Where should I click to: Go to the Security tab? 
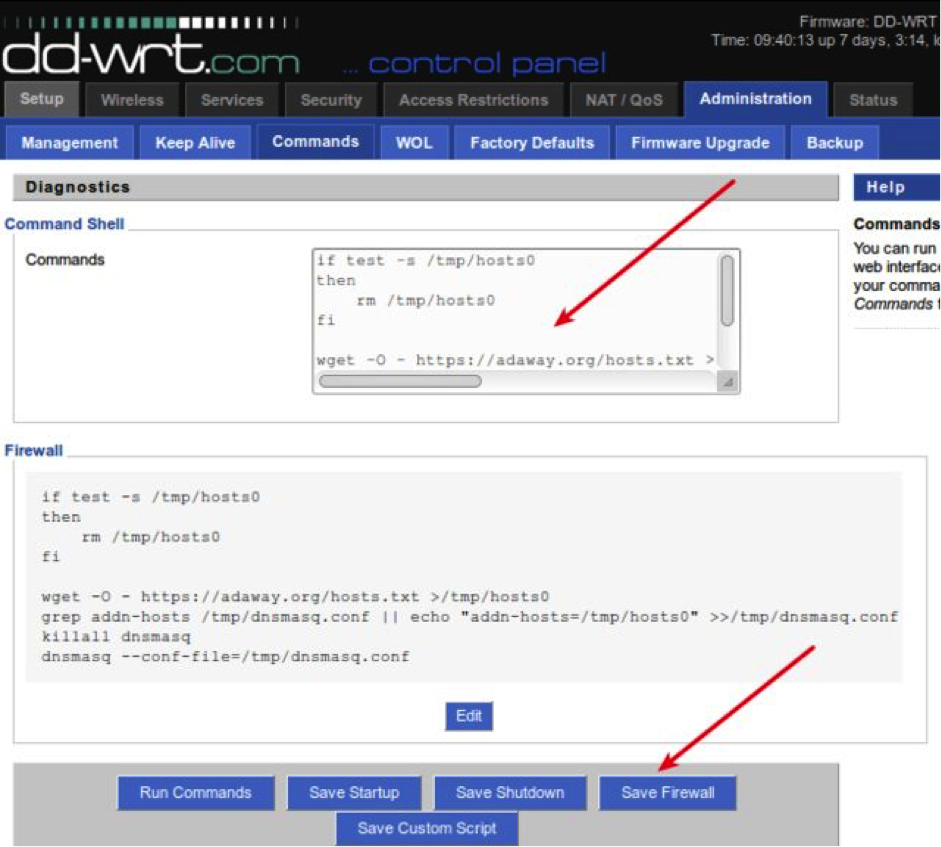[331, 100]
